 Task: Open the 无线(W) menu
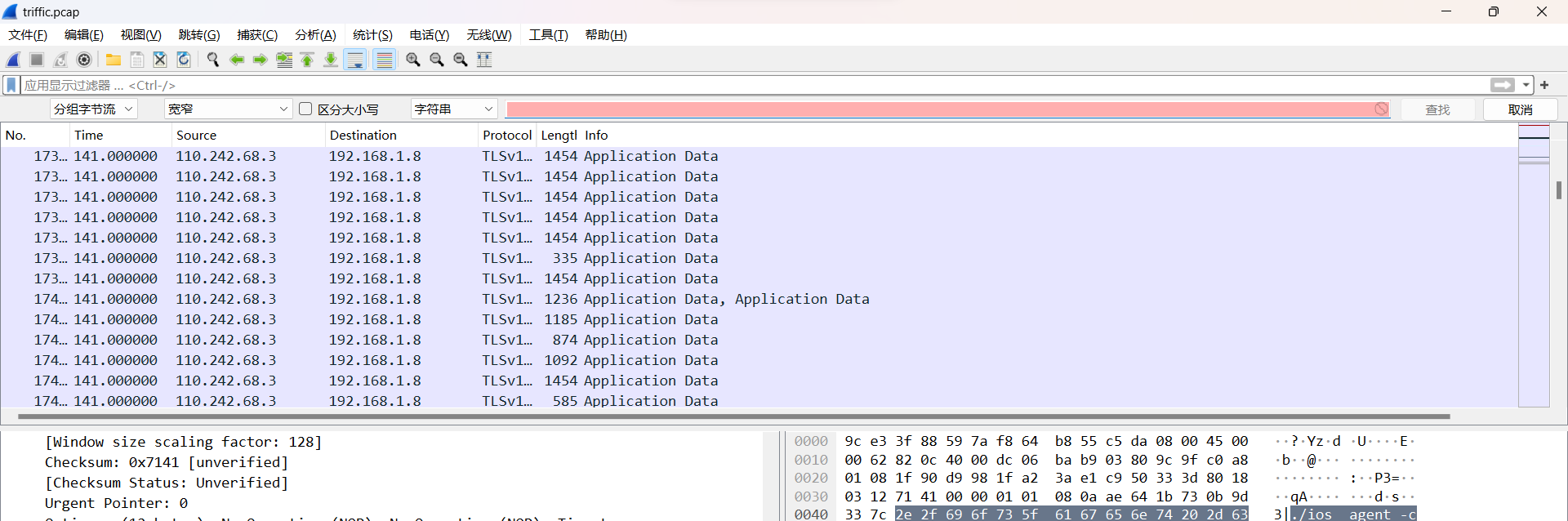[x=489, y=35]
